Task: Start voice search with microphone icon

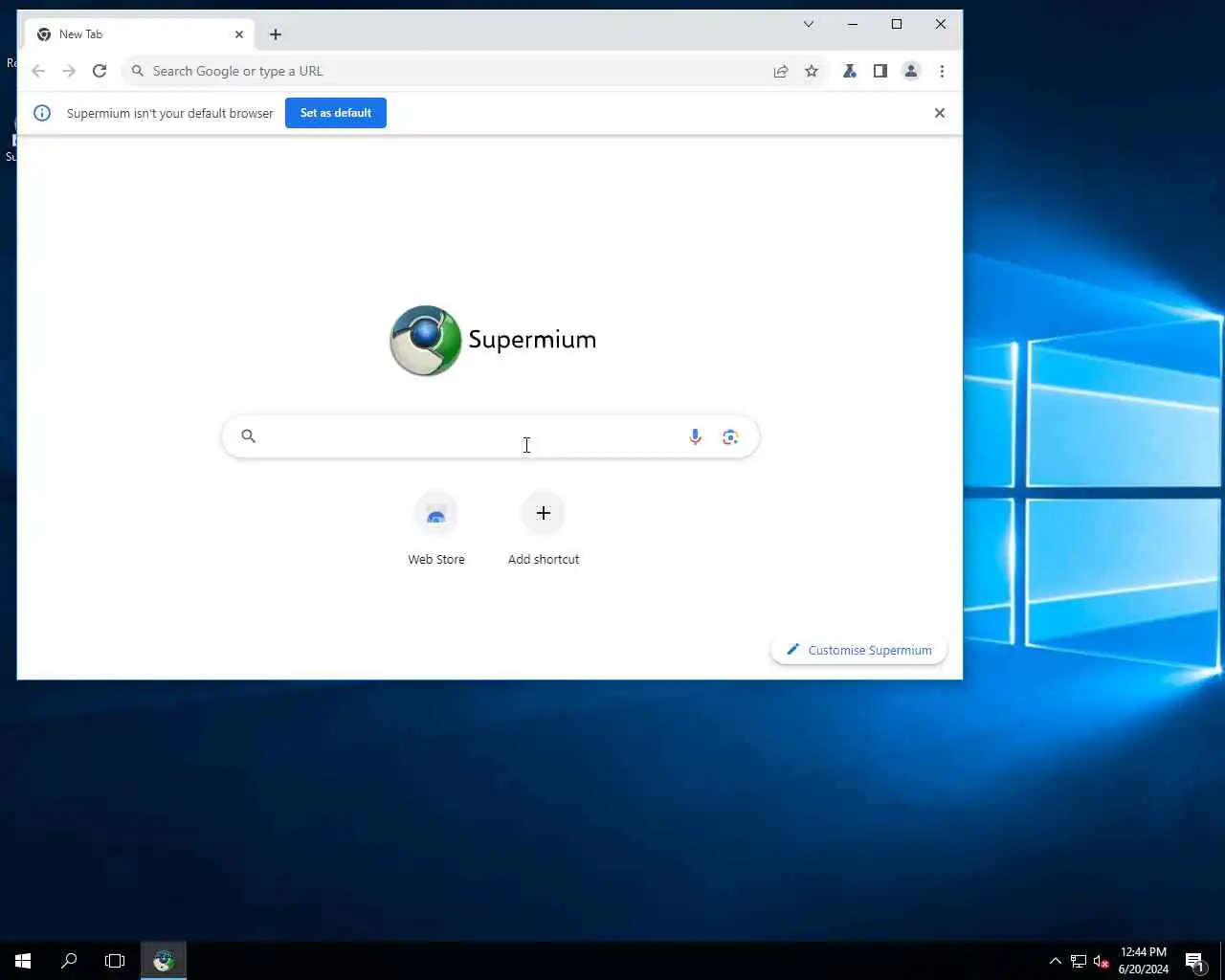Action: coord(696,436)
